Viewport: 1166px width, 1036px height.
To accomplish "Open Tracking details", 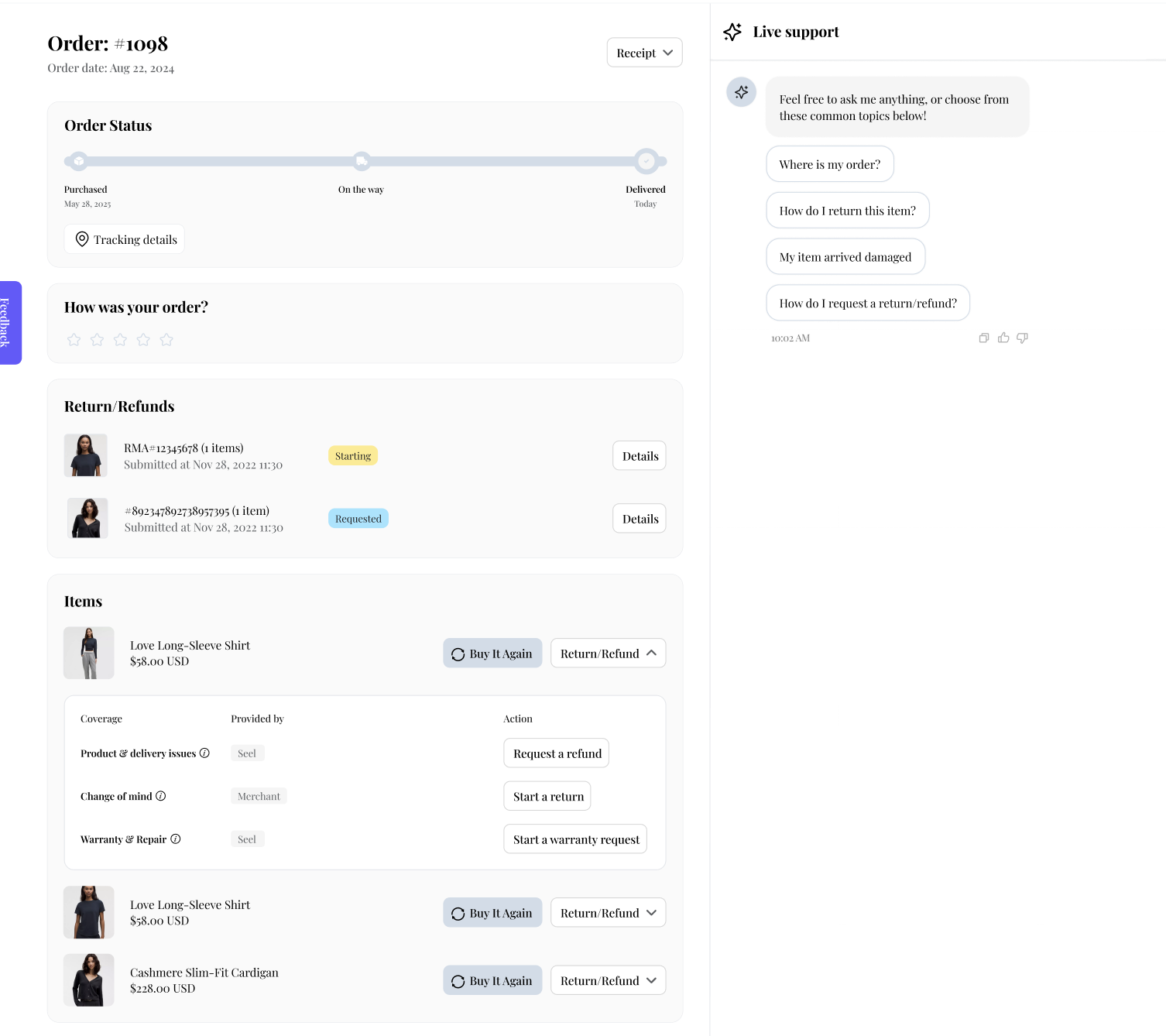I will point(125,239).
